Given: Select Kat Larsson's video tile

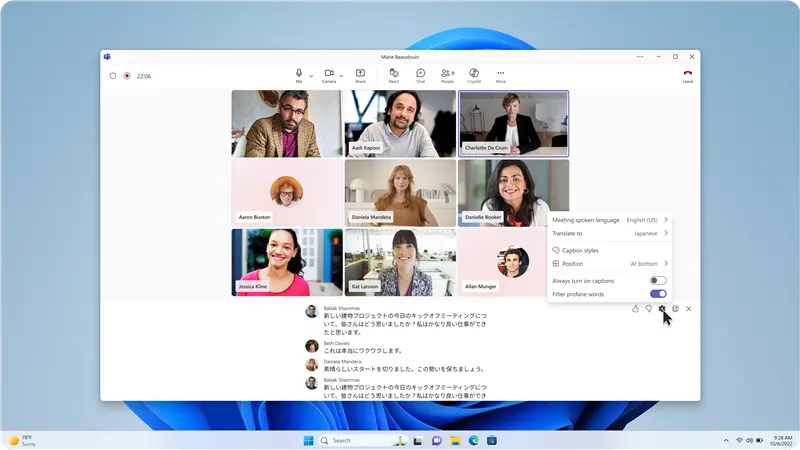Looking at the screenshot, I should [x=400, y=262].
